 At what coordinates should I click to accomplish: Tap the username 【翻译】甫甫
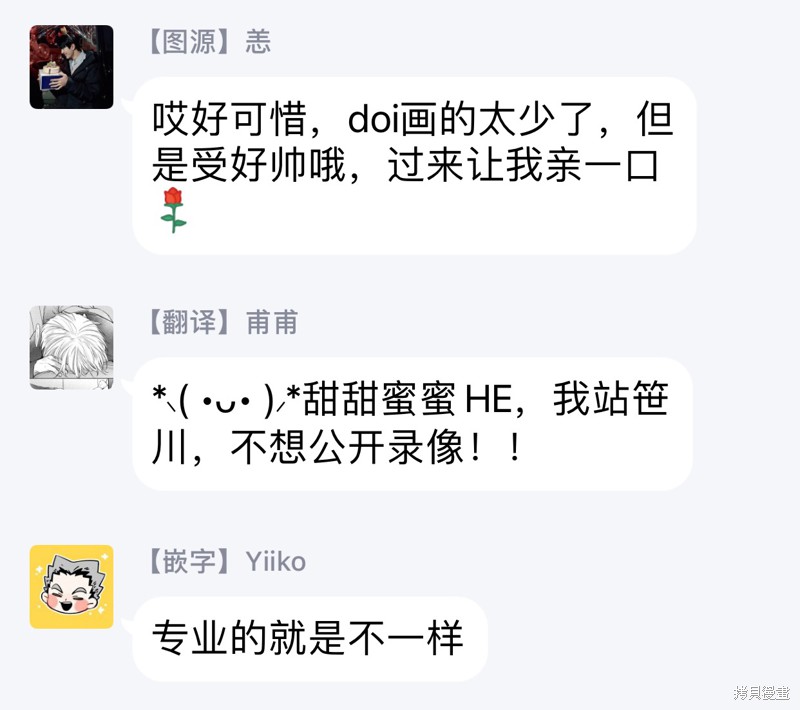click(x=223, y=322)
